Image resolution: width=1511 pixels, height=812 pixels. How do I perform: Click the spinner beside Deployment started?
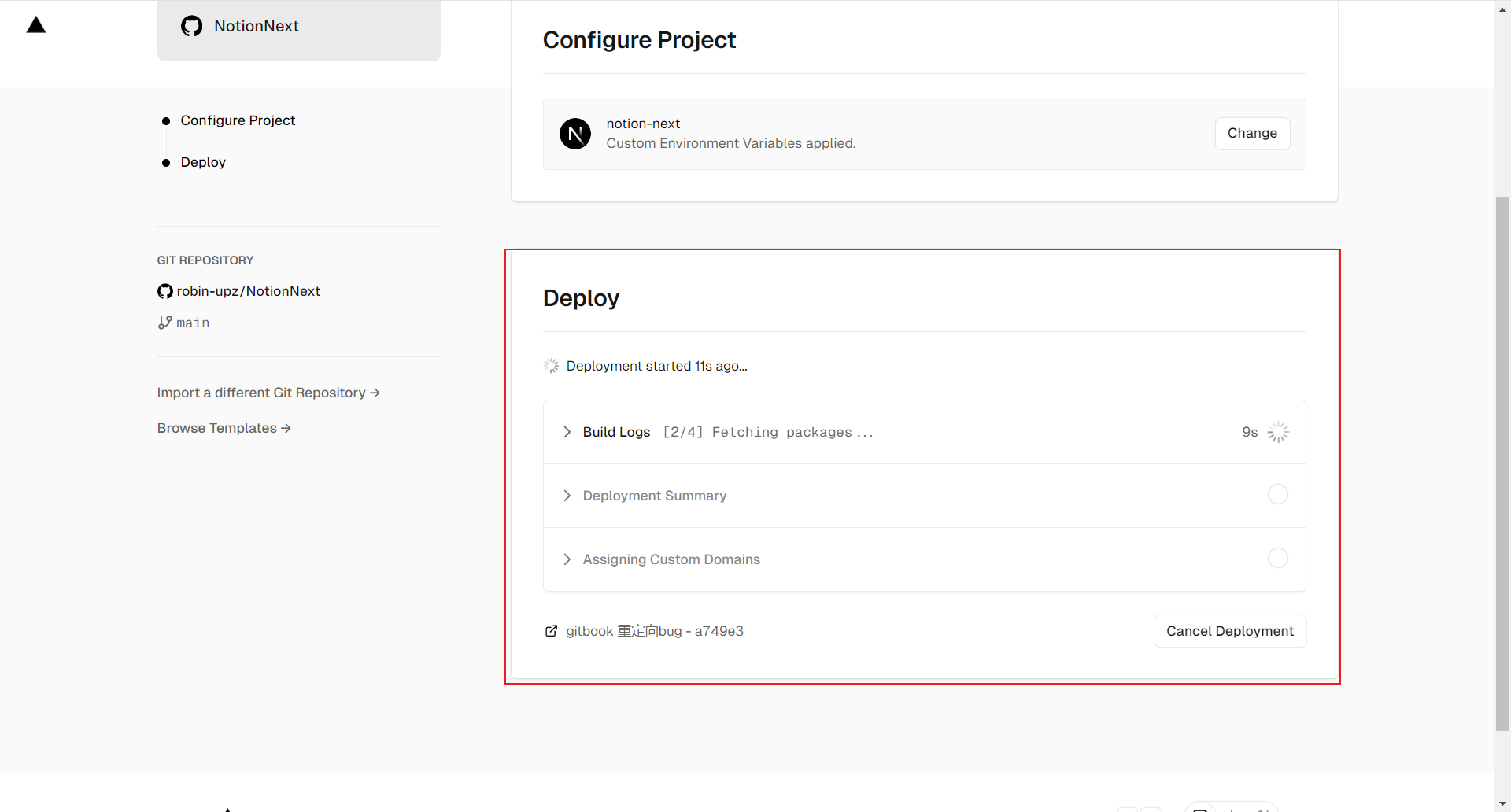pyautogui.click(x=552, y=366)
